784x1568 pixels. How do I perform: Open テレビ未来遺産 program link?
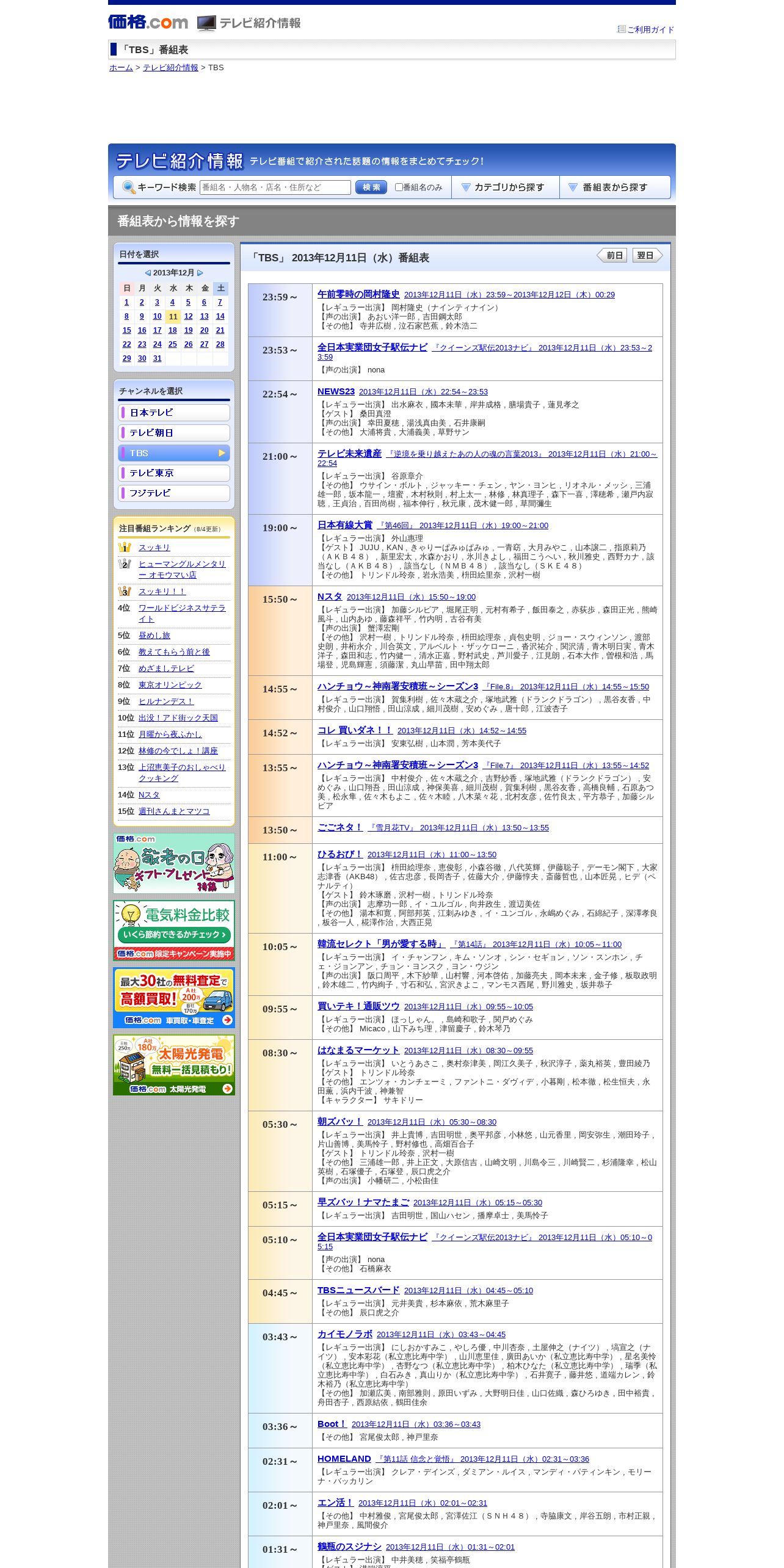pos(349,454)
